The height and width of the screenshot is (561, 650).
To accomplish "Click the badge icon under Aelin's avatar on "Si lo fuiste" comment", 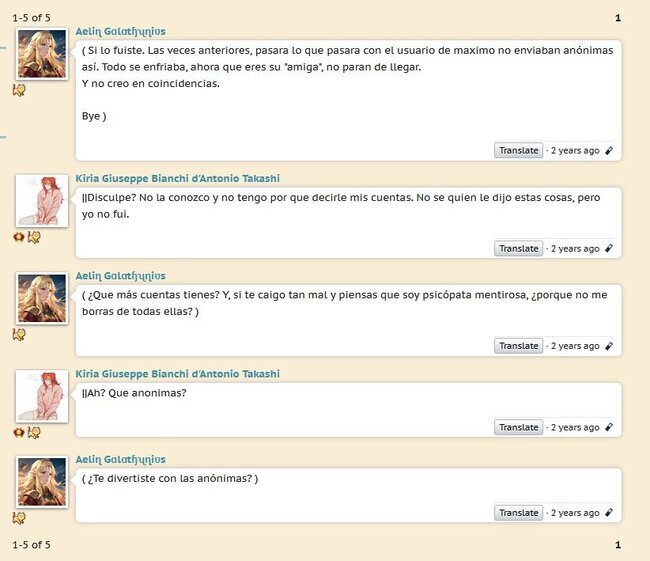I will [19, 90].
